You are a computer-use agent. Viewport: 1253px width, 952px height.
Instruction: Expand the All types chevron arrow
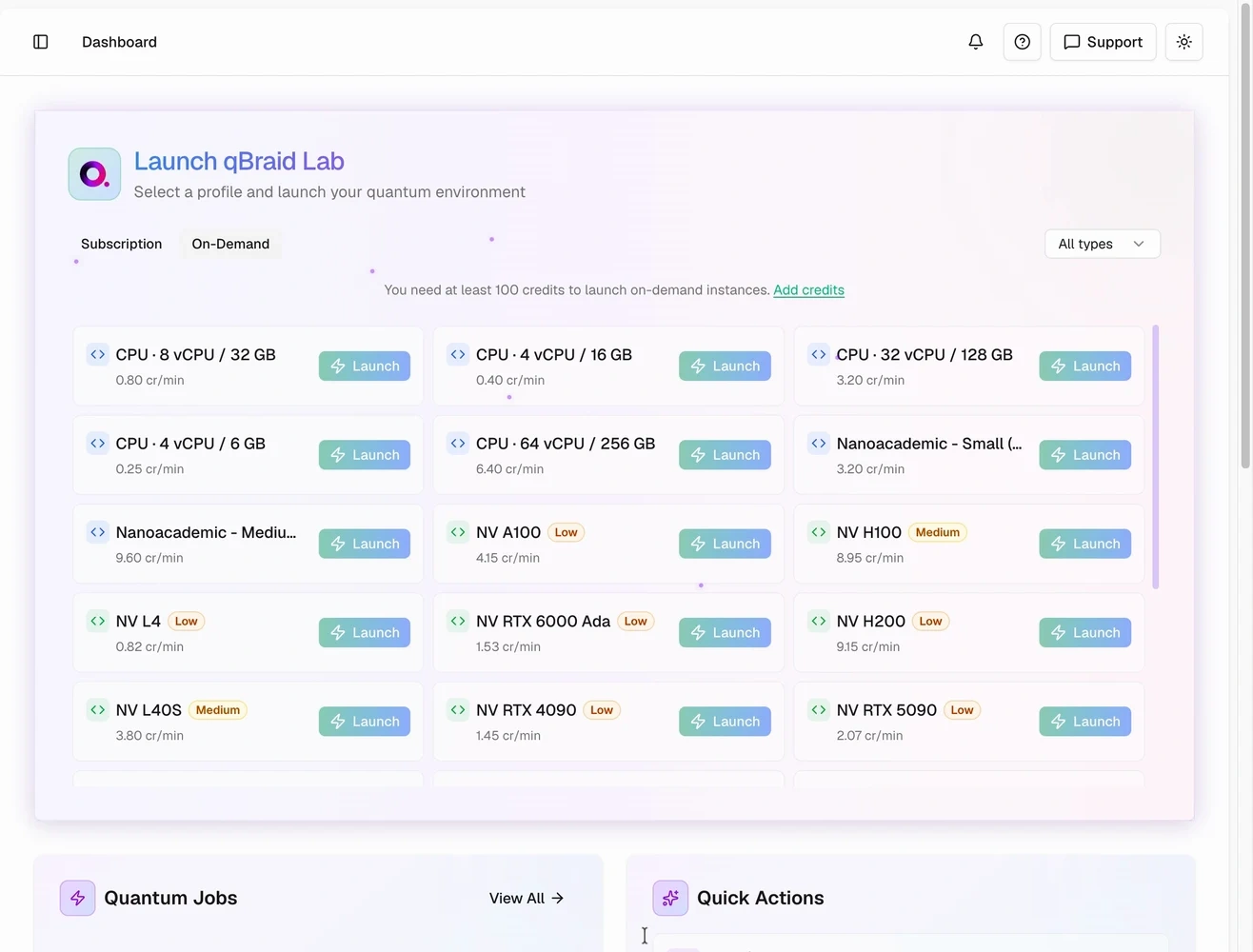[x=1139, y=244]
